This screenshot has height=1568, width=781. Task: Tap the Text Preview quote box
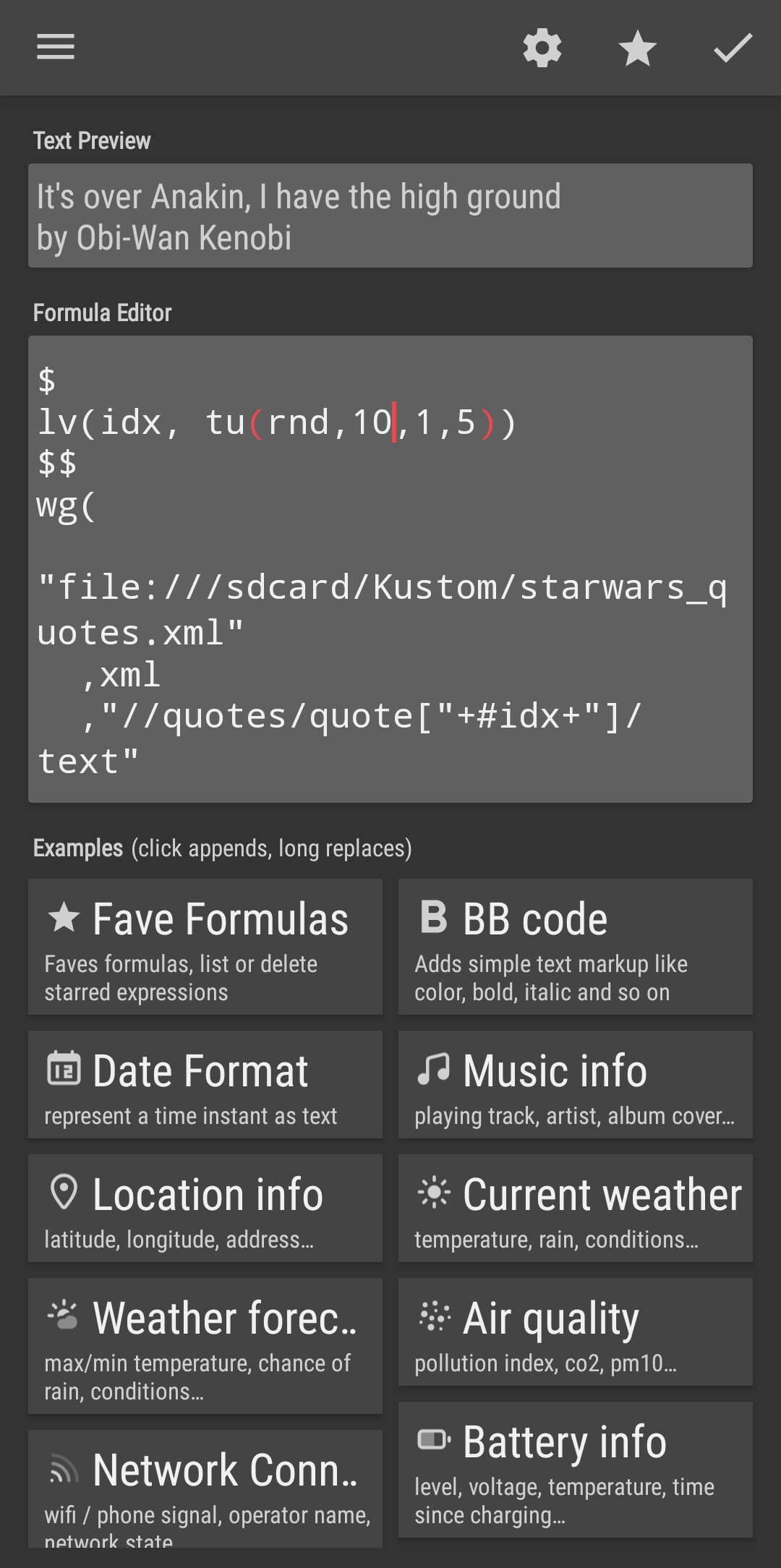pos(390,216)
